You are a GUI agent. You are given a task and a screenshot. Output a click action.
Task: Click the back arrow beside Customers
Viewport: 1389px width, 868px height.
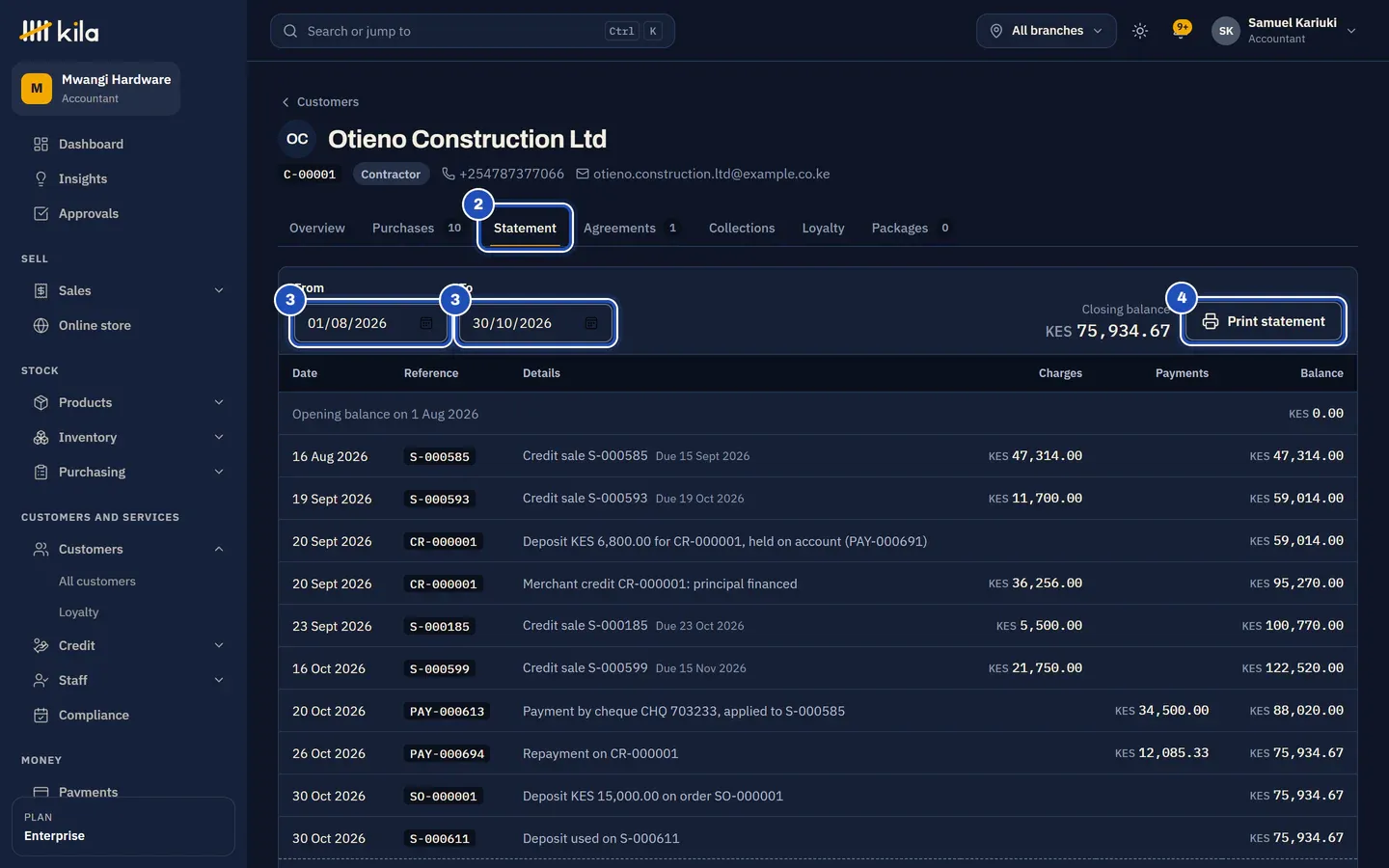286,102
